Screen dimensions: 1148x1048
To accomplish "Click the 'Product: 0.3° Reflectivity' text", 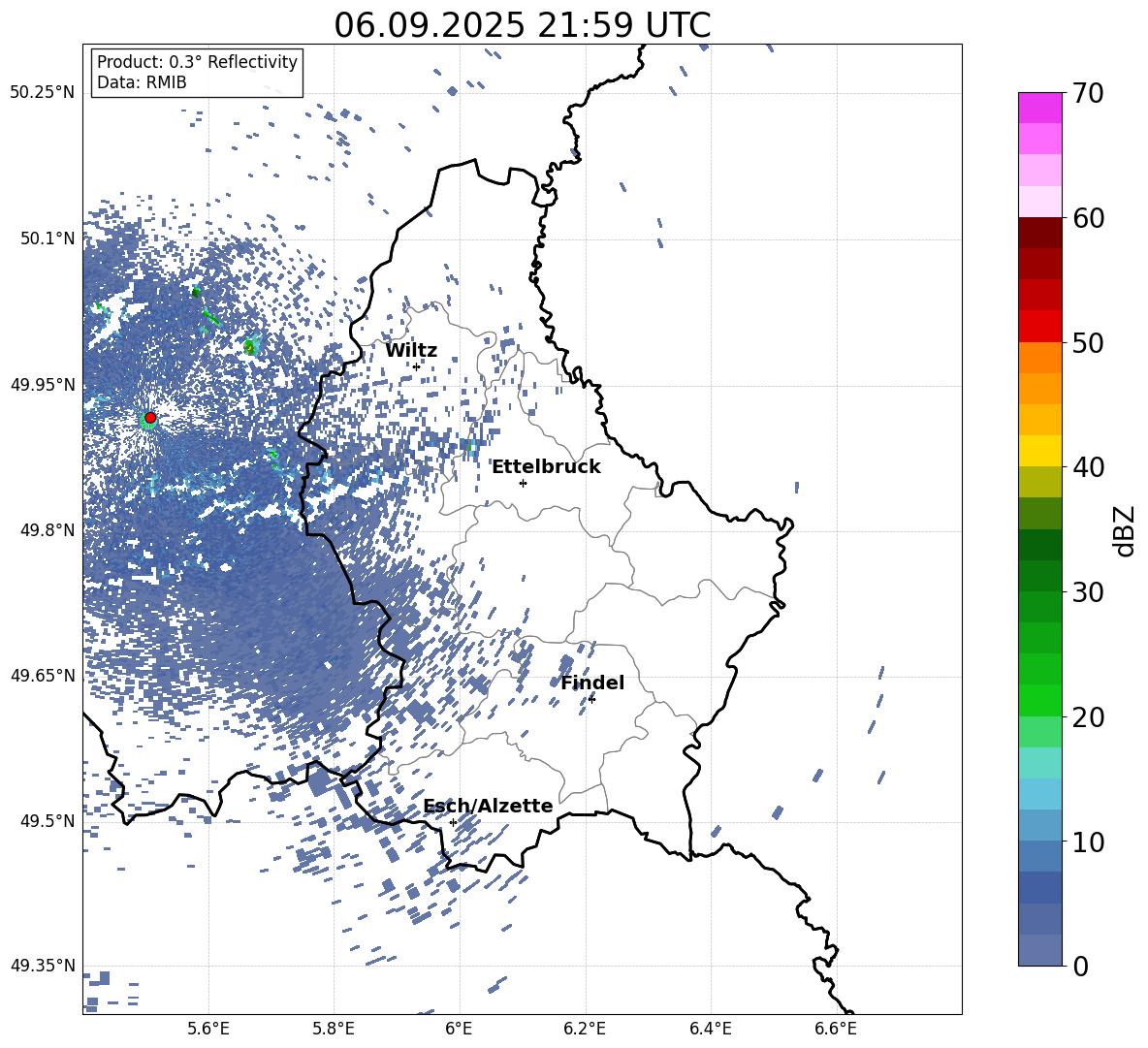I will (197, 62).
